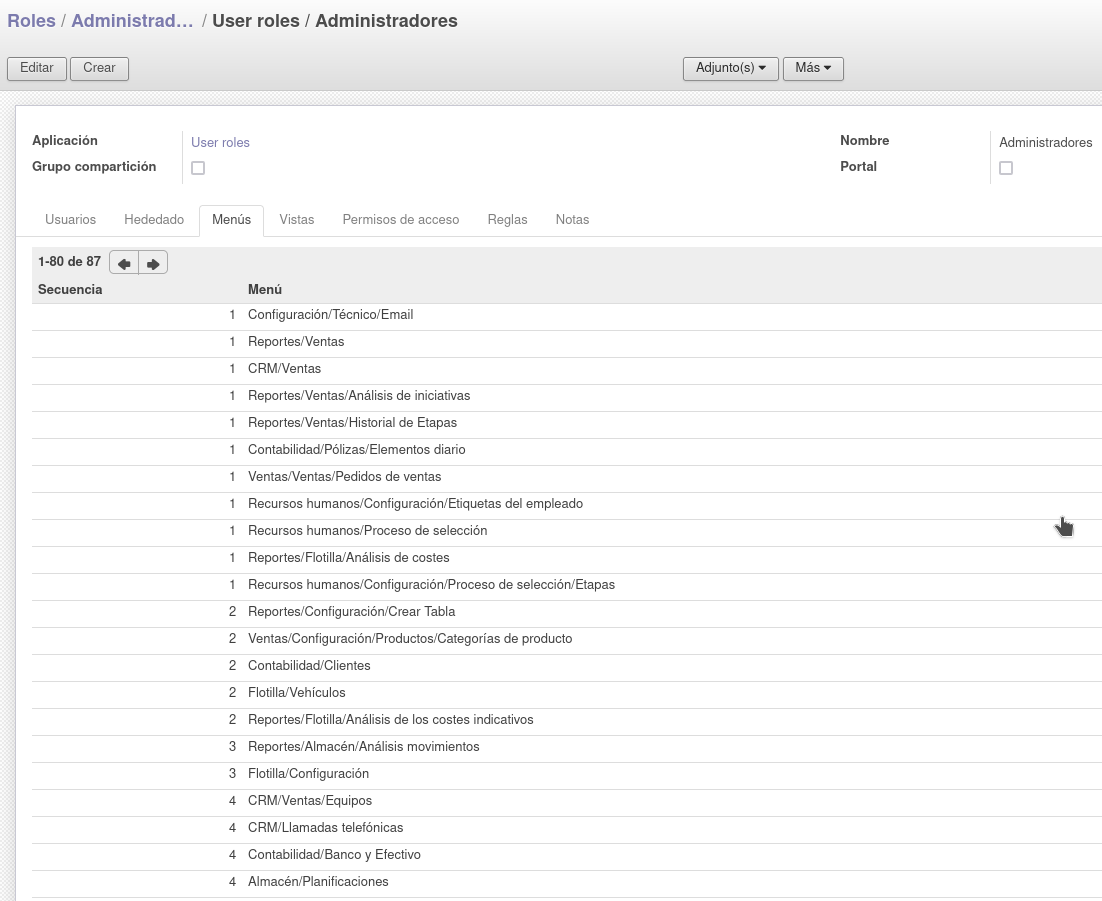Go to previous page of menu list
Image resolution: width=1102 pixels, height=901 pixels.
coord(124,263)
